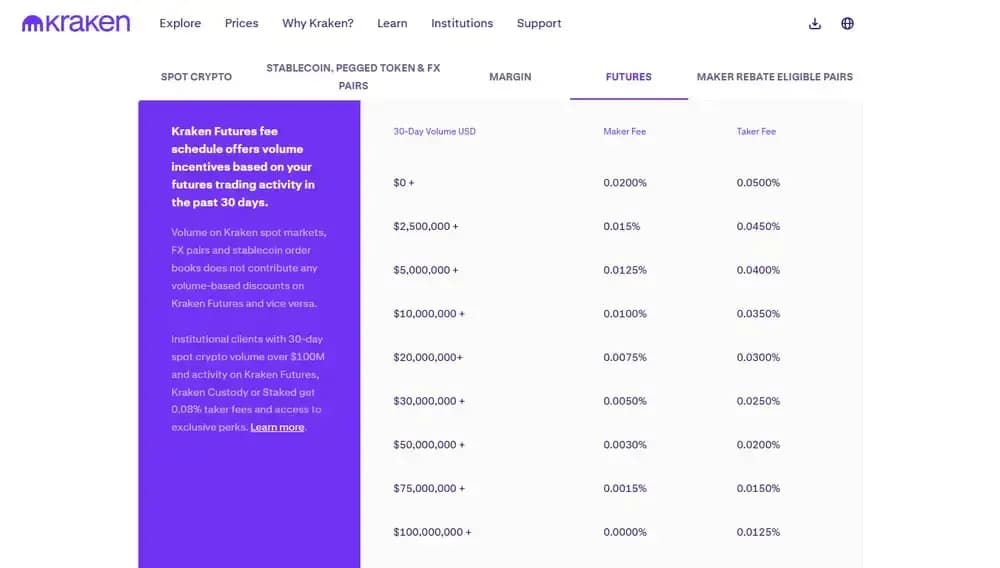Click the Learn more link
The width and height of the screenshot is (1000, 568).
pyautogui.click(x=277, y=427)
